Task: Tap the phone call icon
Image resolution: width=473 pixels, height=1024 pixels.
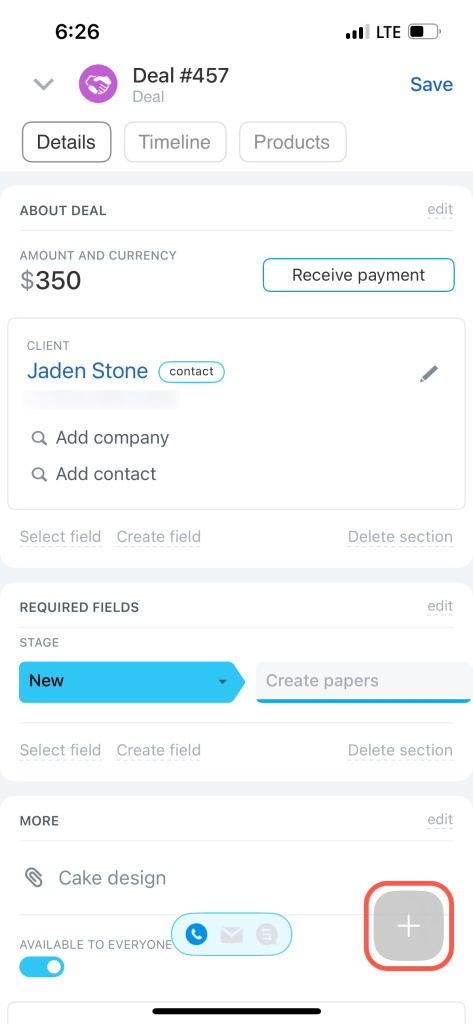Action: coord(196,935)
